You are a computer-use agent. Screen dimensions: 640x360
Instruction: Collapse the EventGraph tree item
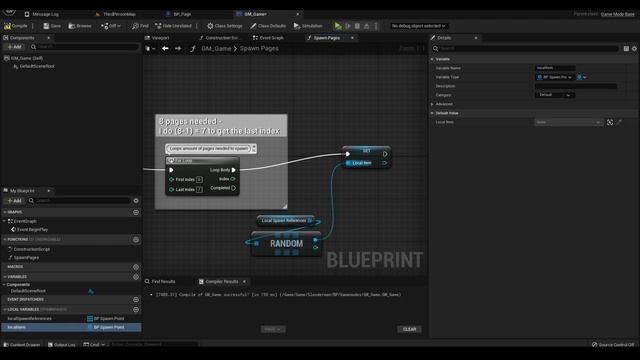click(x=4, y=221)
